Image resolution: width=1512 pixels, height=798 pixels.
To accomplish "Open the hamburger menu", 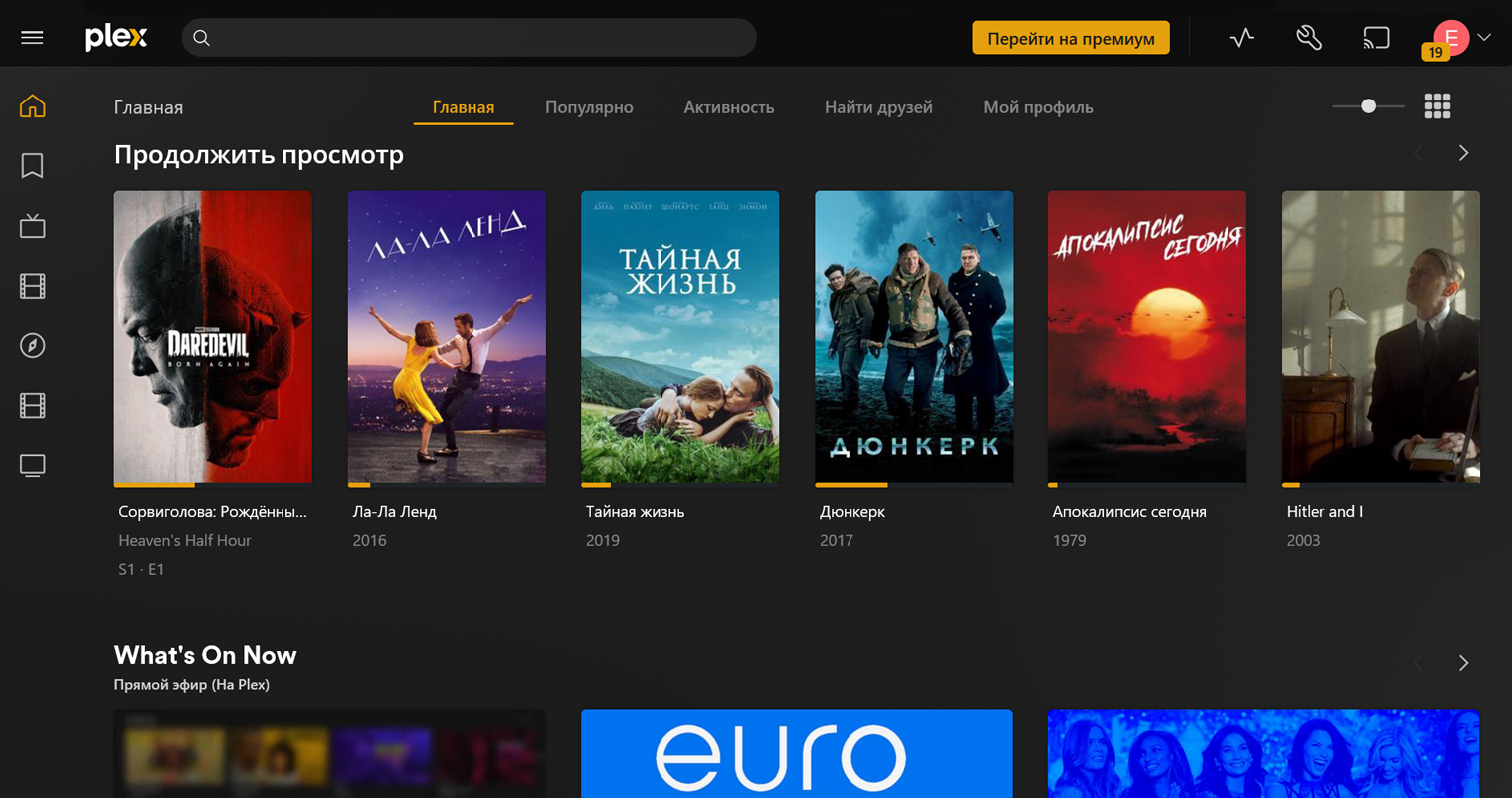I will [32, 38].
